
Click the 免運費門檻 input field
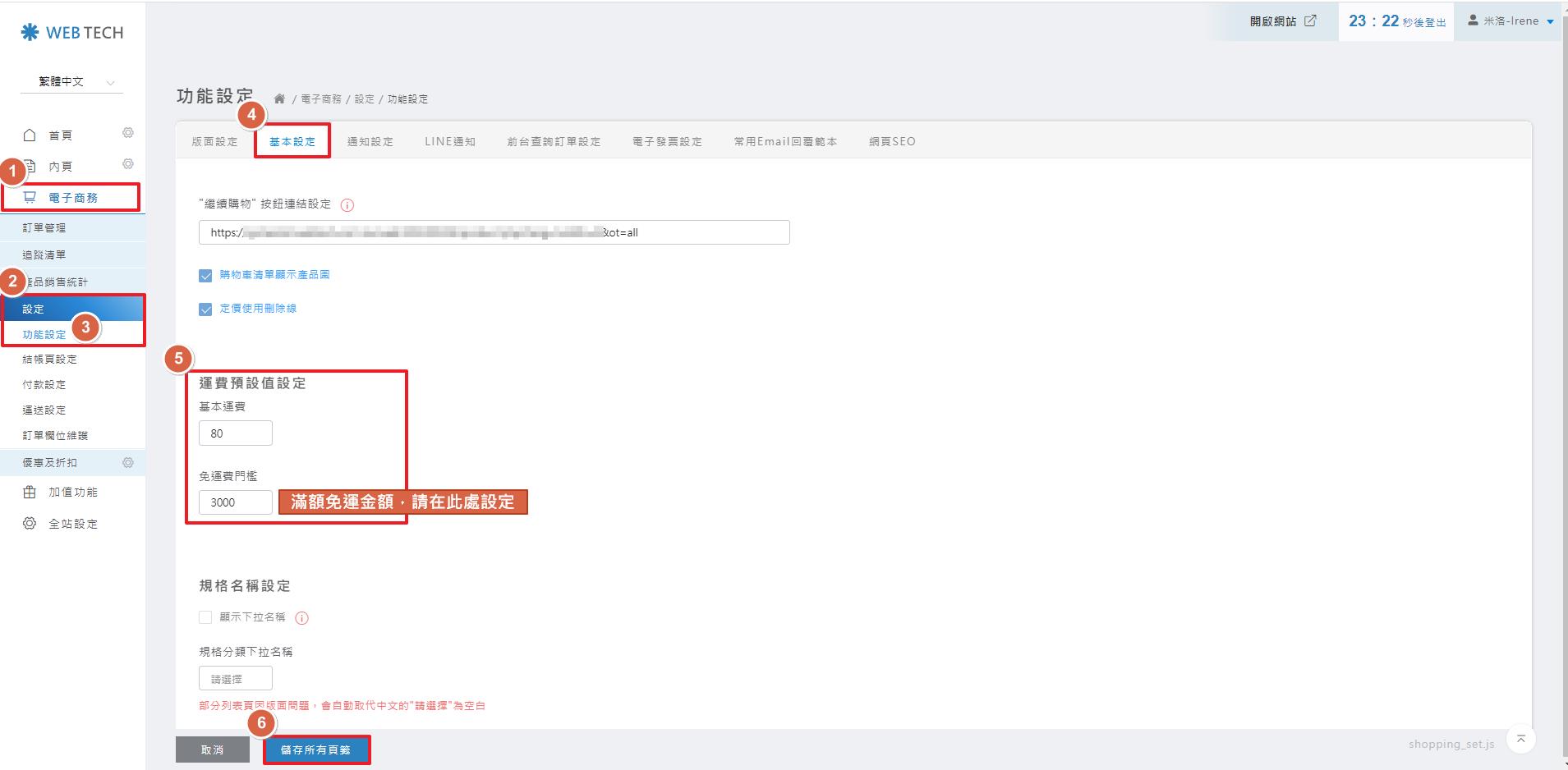(235, 502)
